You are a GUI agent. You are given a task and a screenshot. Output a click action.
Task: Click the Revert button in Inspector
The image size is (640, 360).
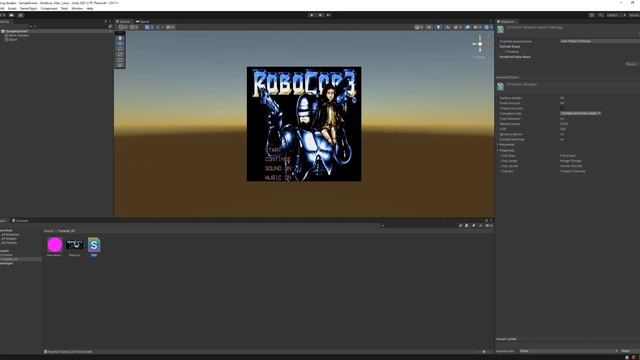(631, 64)
